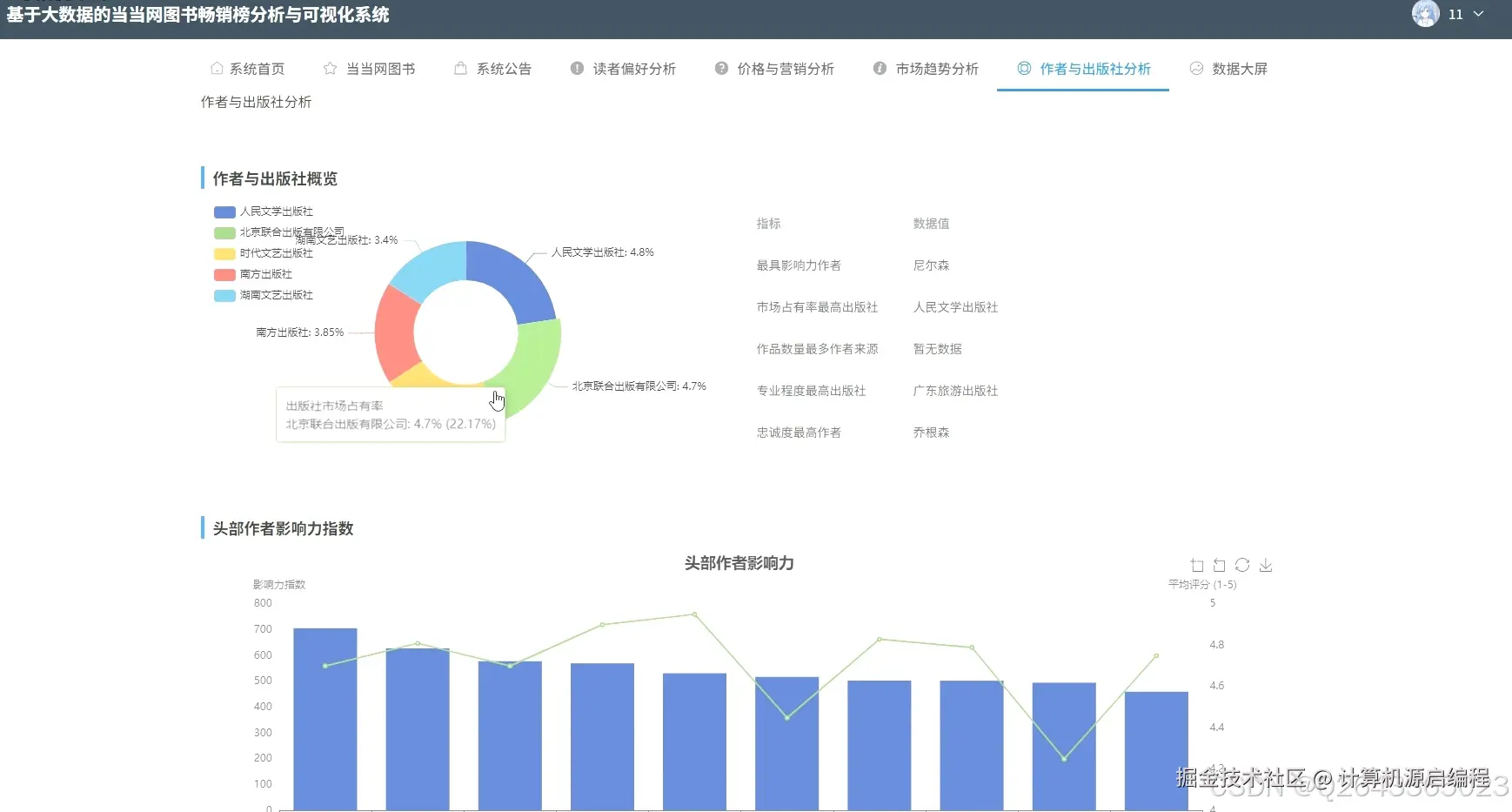The height and width of the screenshot is (812, 1512).
Task: Click the system title in the header
Action: 197,15
